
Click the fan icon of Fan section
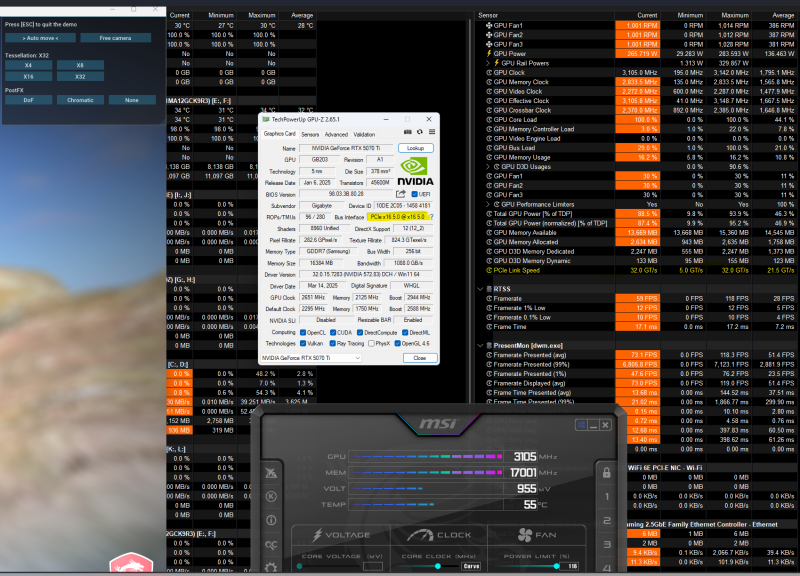click(x=524, y=535)
